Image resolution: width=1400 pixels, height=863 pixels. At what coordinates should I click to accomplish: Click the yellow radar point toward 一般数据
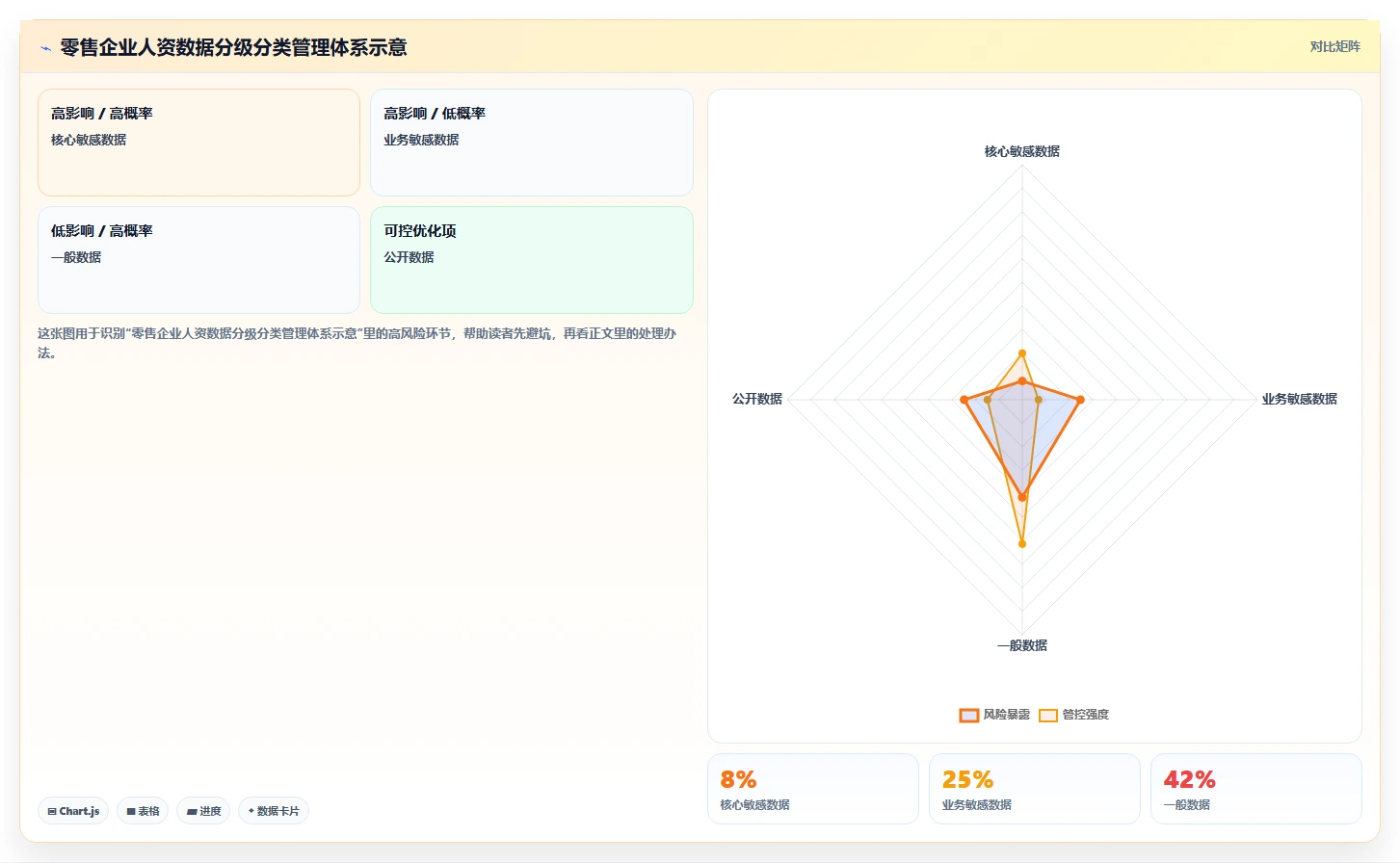[x=1022, y=544]
